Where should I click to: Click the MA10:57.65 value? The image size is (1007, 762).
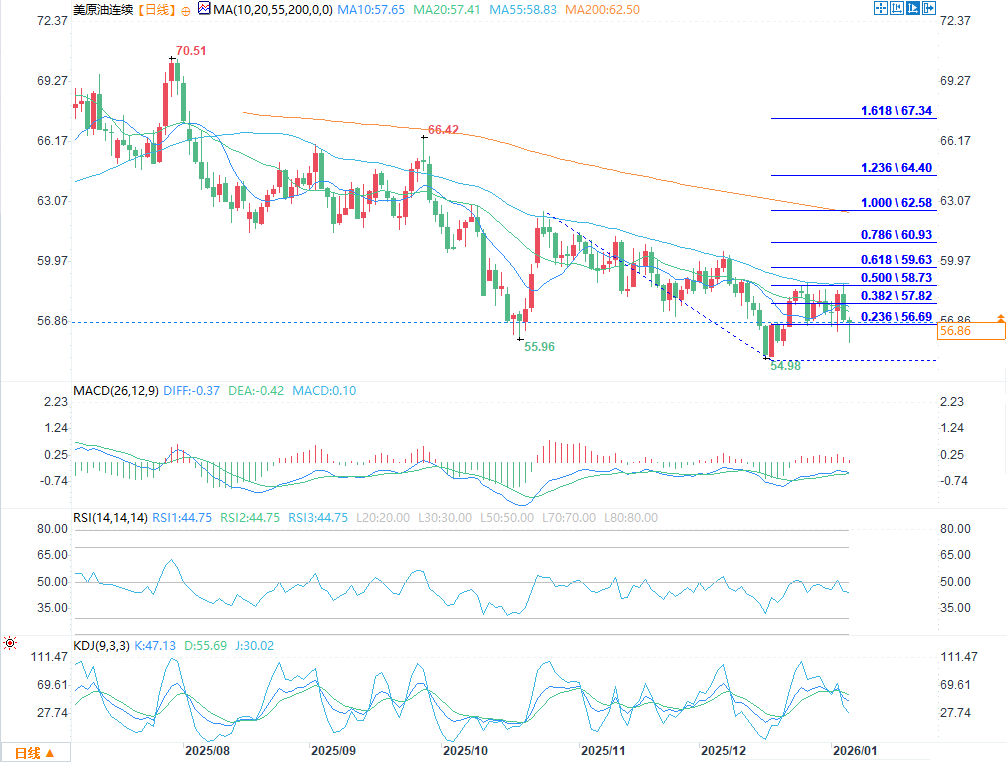[x=371, y=10]
